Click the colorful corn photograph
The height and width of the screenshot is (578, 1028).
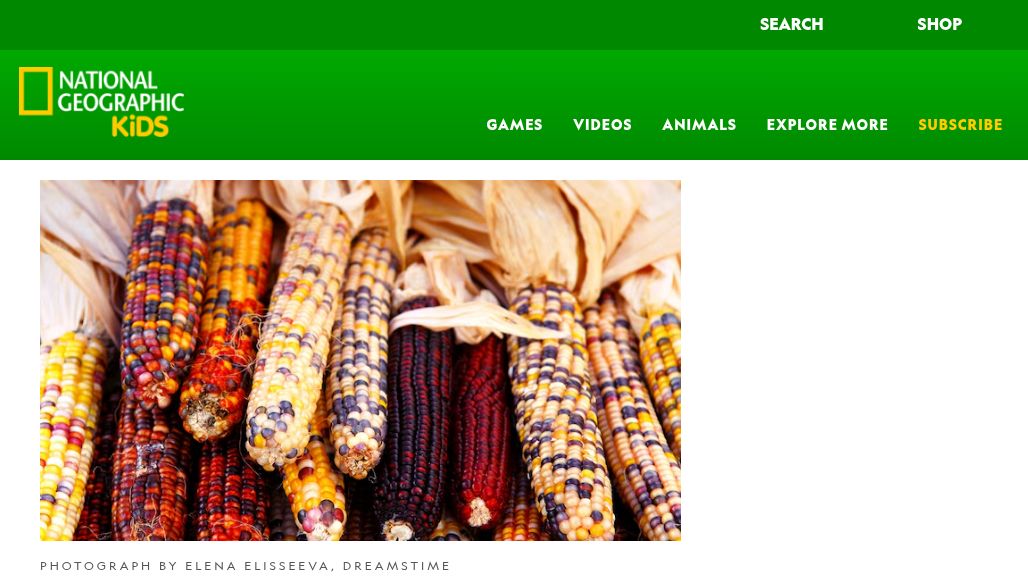pyautogui.click(x=360, y=360)
